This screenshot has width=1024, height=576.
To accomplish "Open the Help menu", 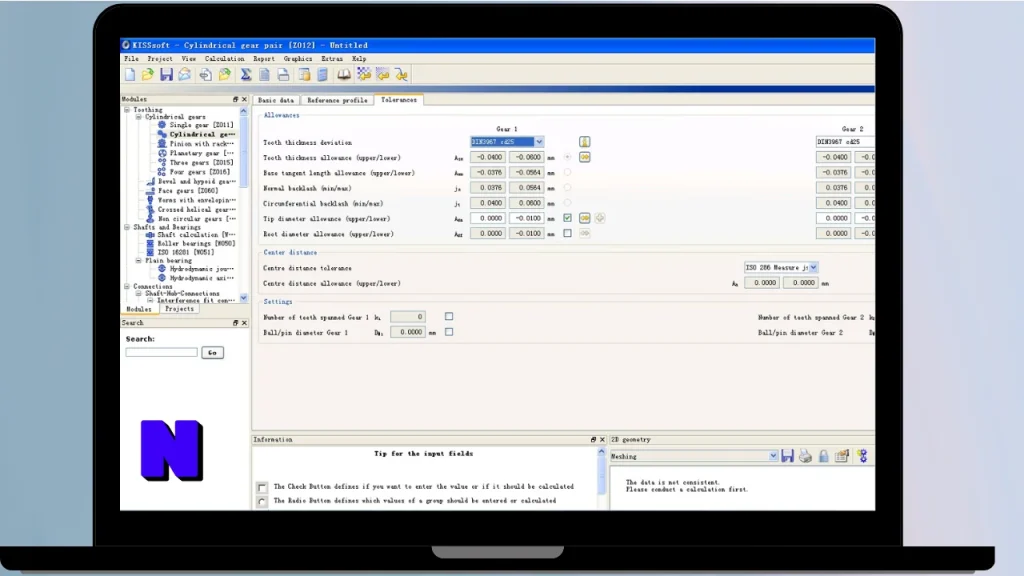I will pos(359,59).
